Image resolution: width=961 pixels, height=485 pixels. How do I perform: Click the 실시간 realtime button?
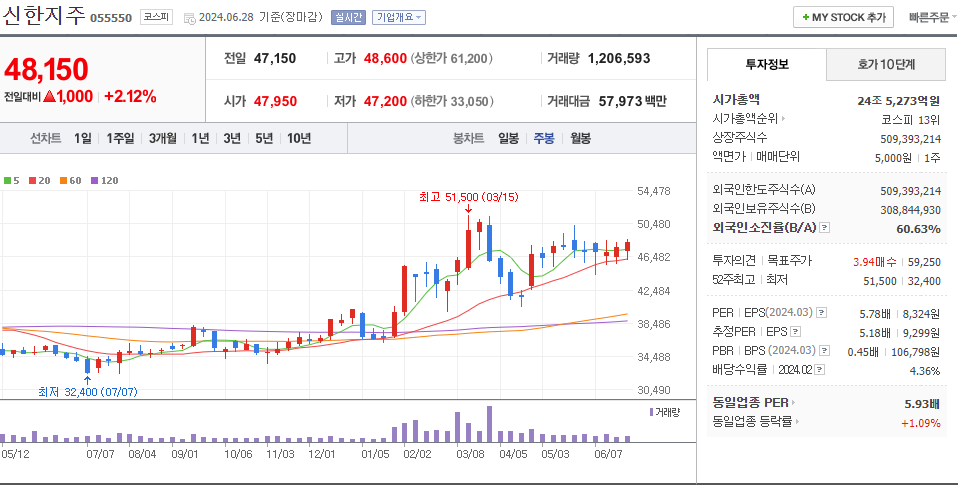coord(348,18)
